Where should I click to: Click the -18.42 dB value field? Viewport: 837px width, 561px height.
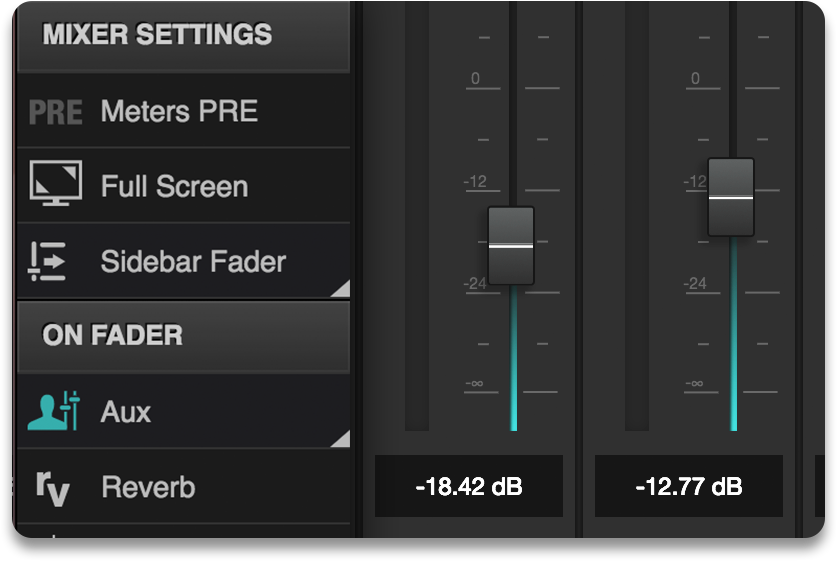(x=469, y=487)
